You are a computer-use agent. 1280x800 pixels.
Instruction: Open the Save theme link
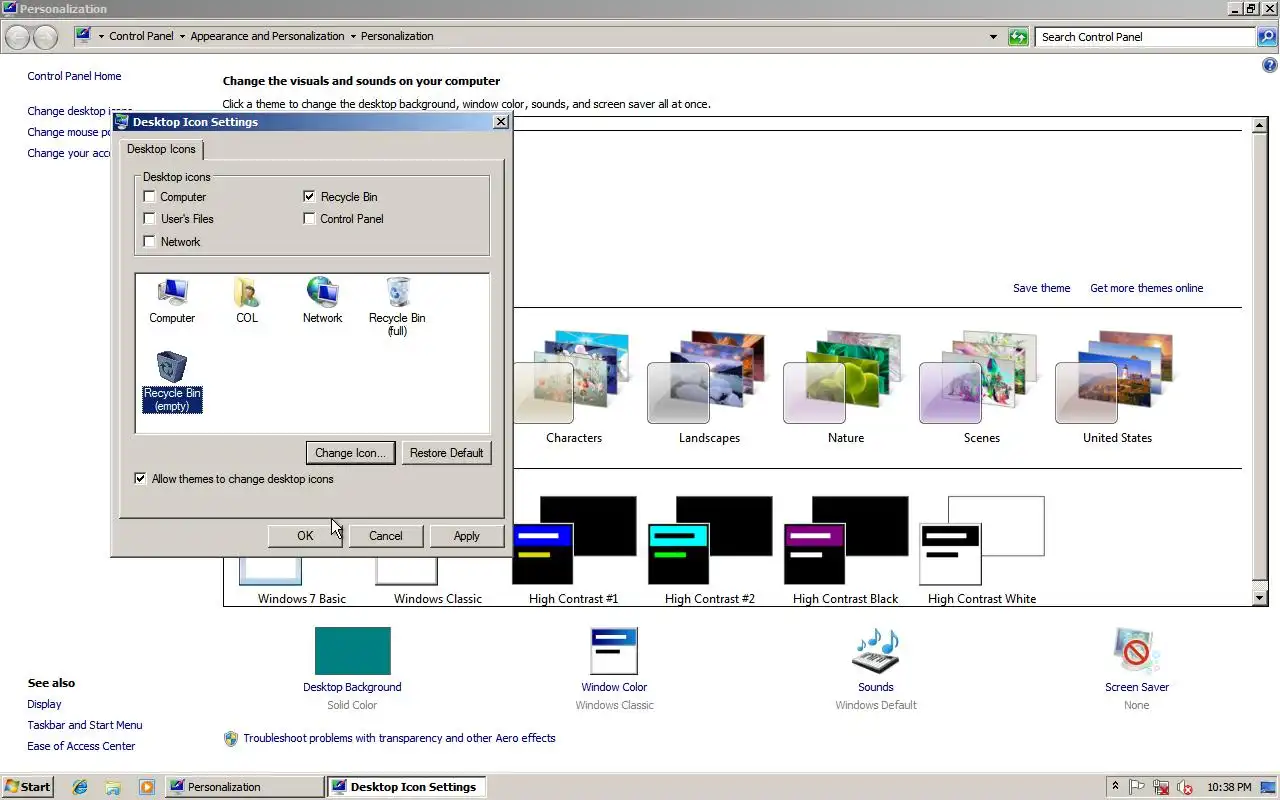tap(1041, 288)
